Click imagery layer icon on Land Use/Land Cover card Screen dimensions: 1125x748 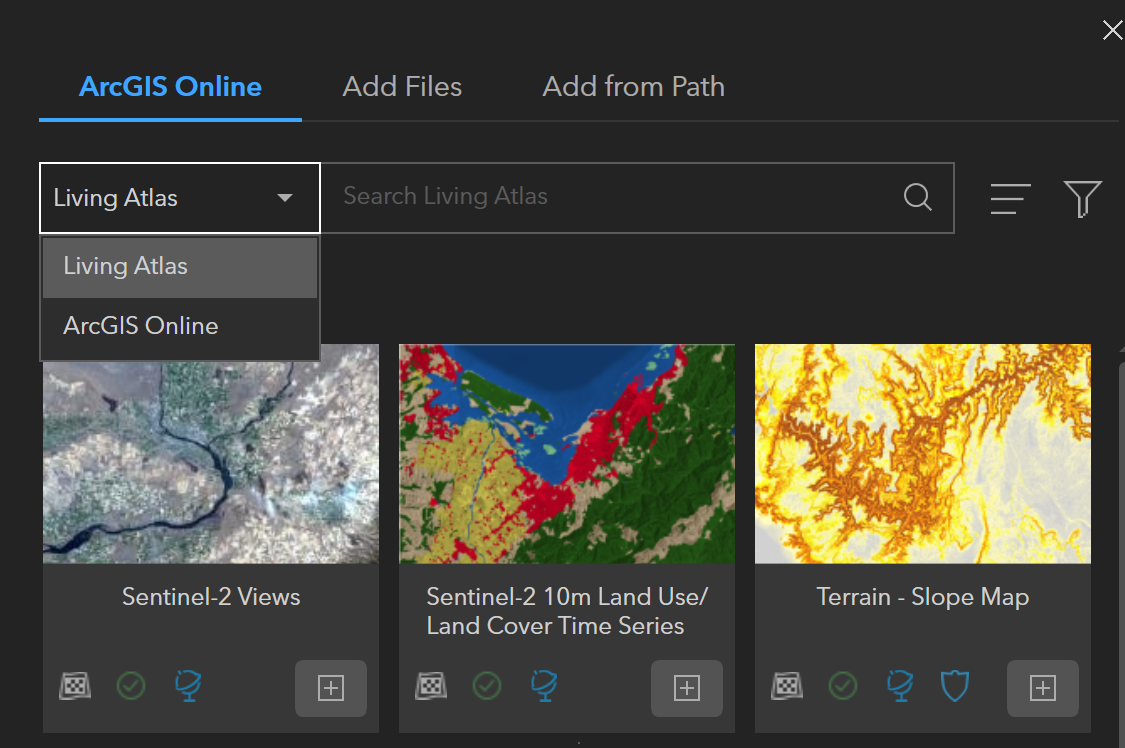(x=430, y=686)
